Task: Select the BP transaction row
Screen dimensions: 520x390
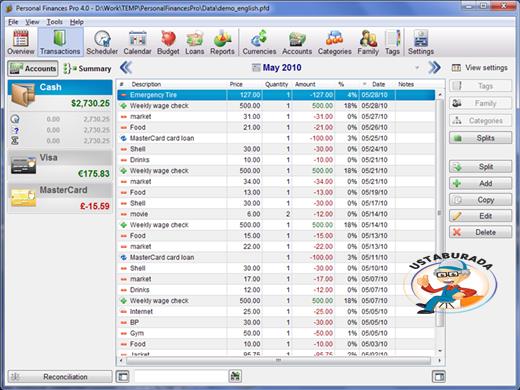Action: (x=276, y=322)
